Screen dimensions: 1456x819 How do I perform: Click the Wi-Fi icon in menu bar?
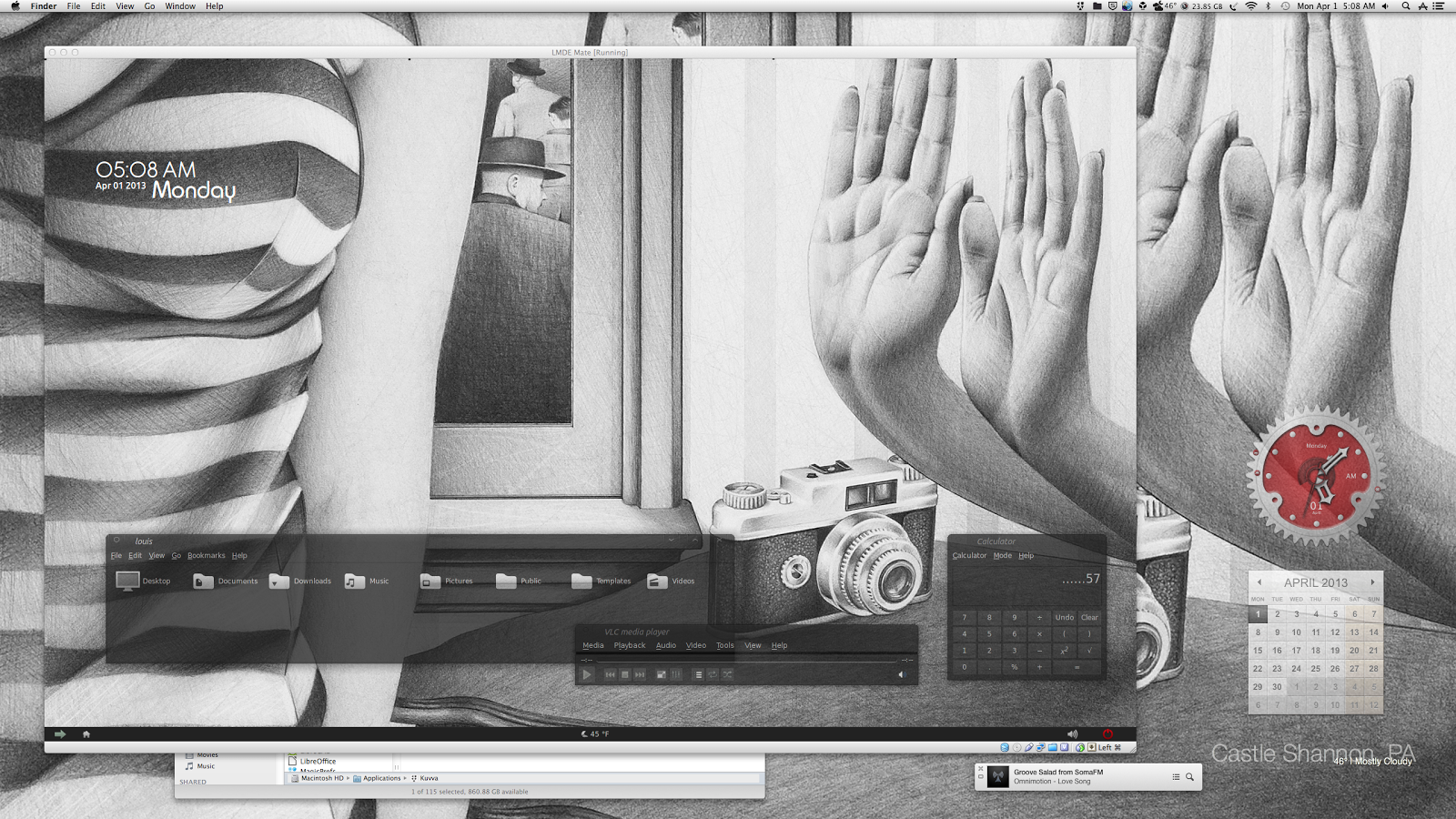(x=1251, y=6)
